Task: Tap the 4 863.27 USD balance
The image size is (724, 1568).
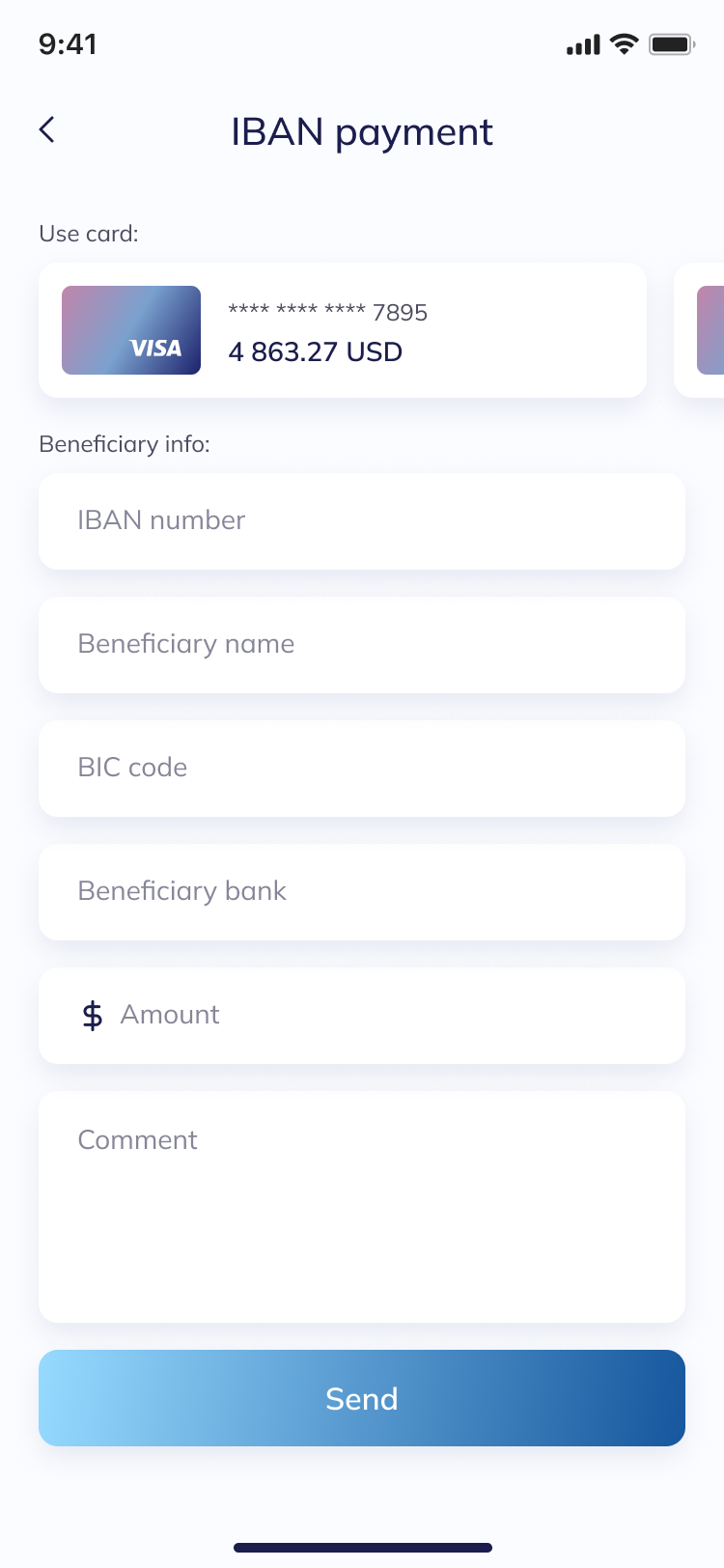Action: pyautogui.click(x=315, y=352)
